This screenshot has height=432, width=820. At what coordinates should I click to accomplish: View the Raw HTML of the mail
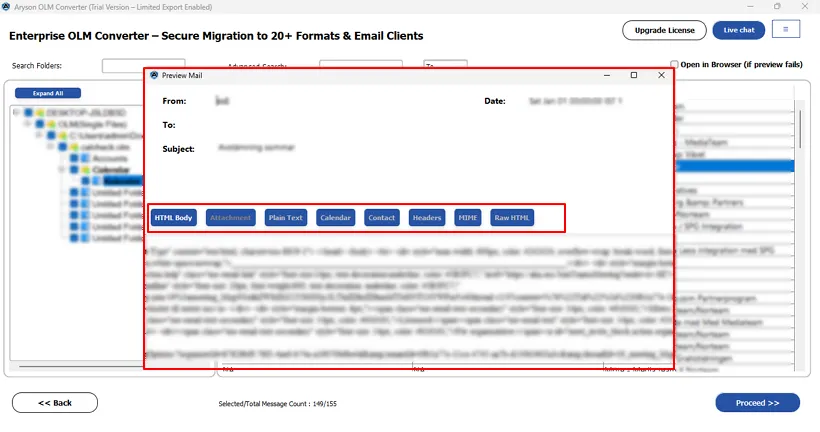coord(512,217)
